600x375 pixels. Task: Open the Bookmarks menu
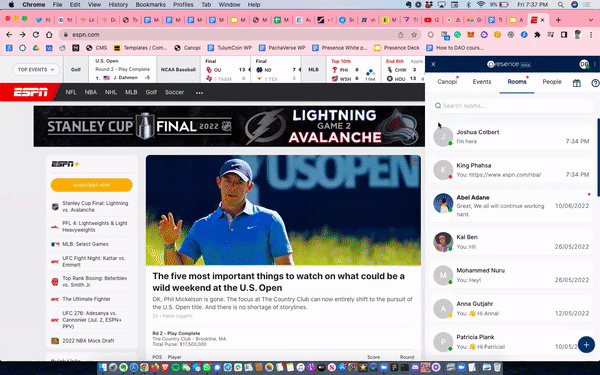[150, 5]
